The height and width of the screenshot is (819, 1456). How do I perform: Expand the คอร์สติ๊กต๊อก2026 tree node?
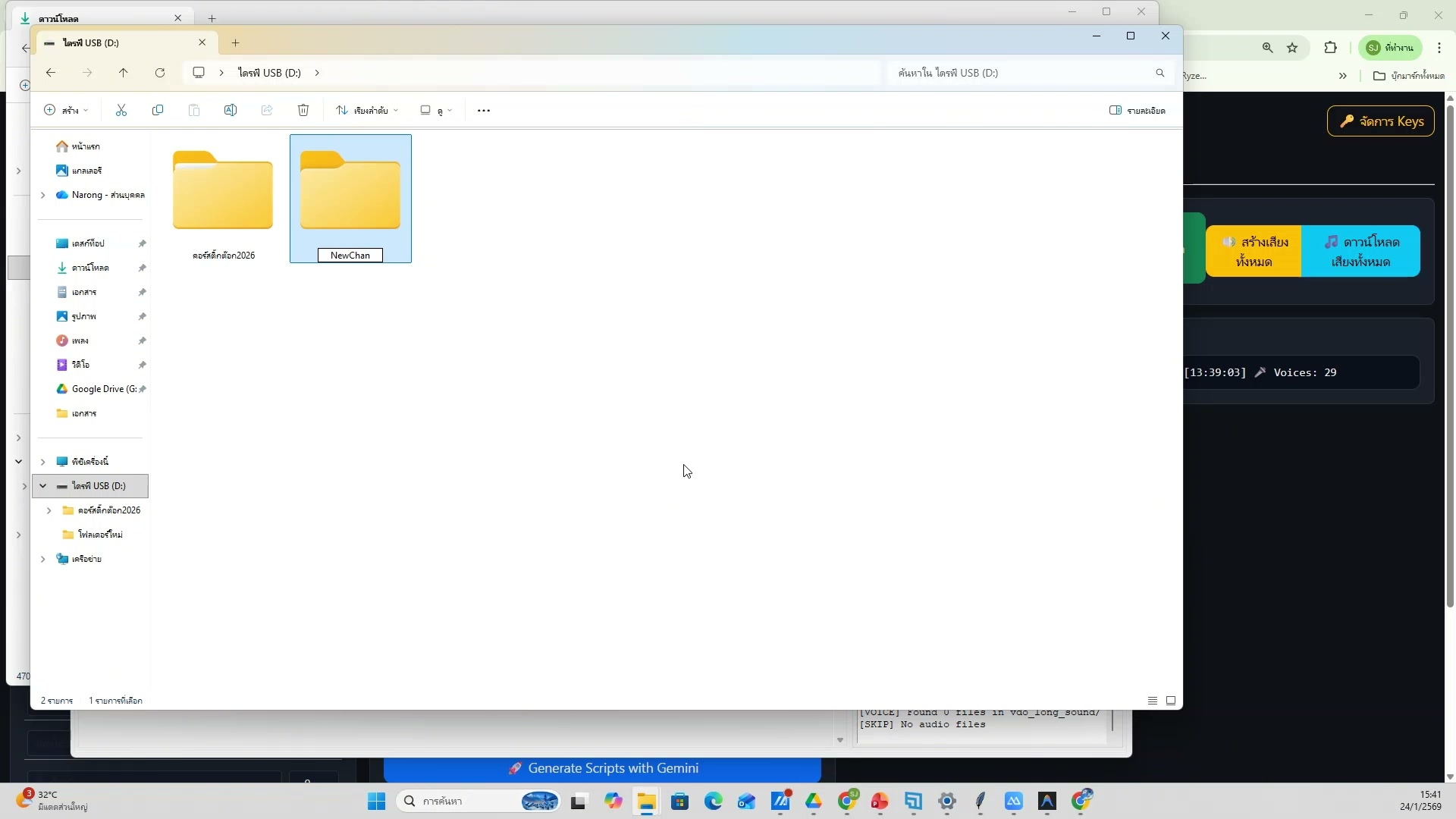pos(49,510)
